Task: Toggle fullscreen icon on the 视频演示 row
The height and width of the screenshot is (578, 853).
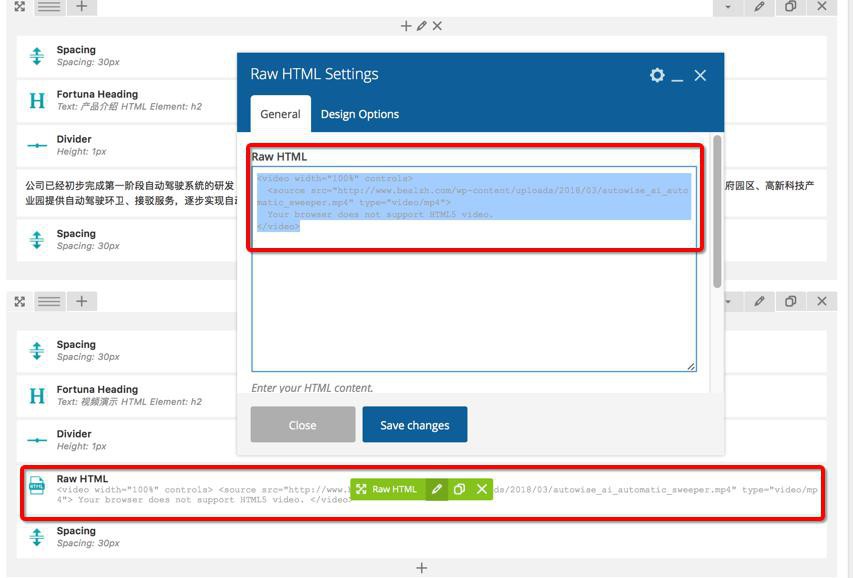Action: point(20,302)
